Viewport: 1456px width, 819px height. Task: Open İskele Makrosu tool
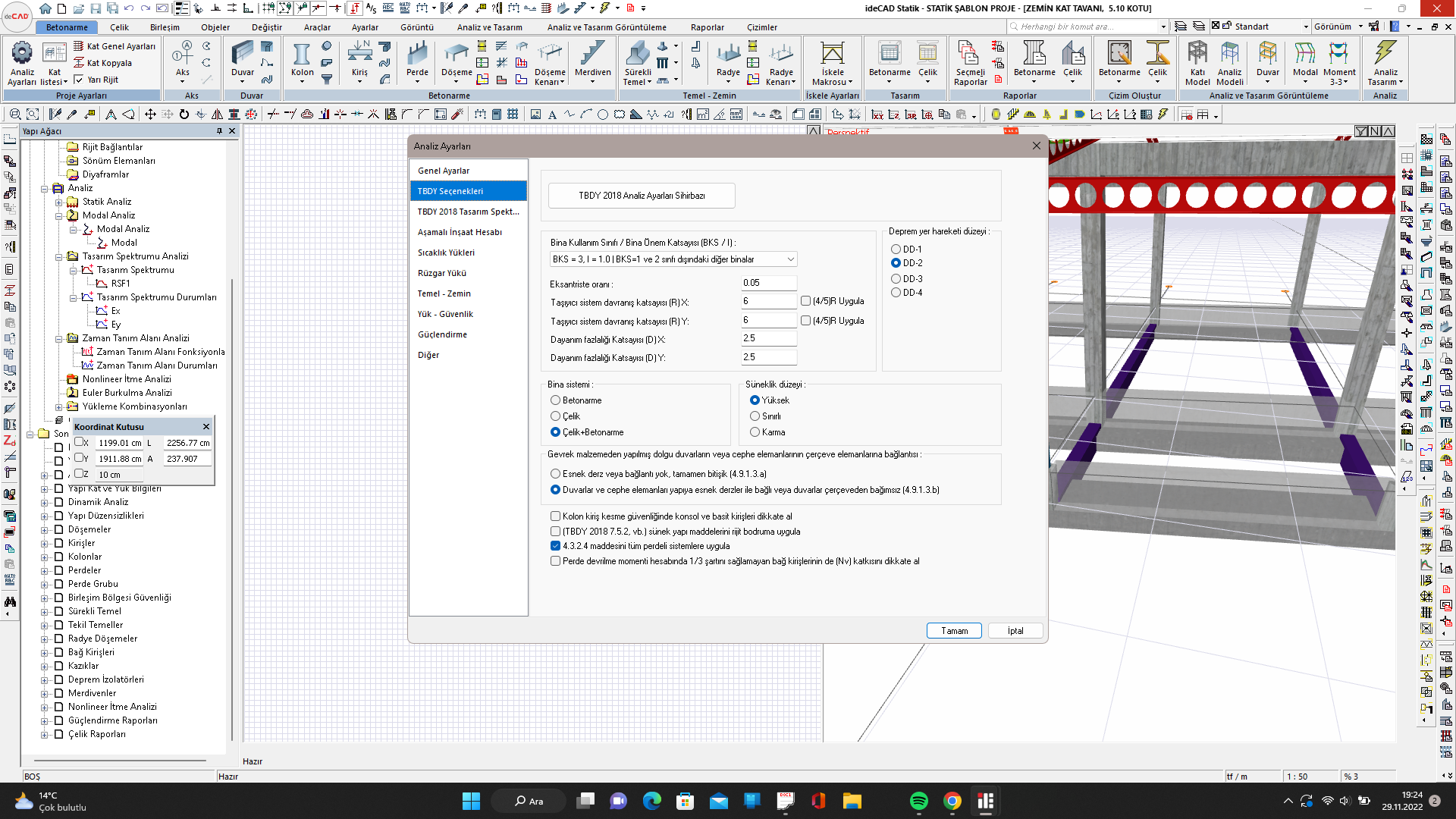tap(832, 62)
